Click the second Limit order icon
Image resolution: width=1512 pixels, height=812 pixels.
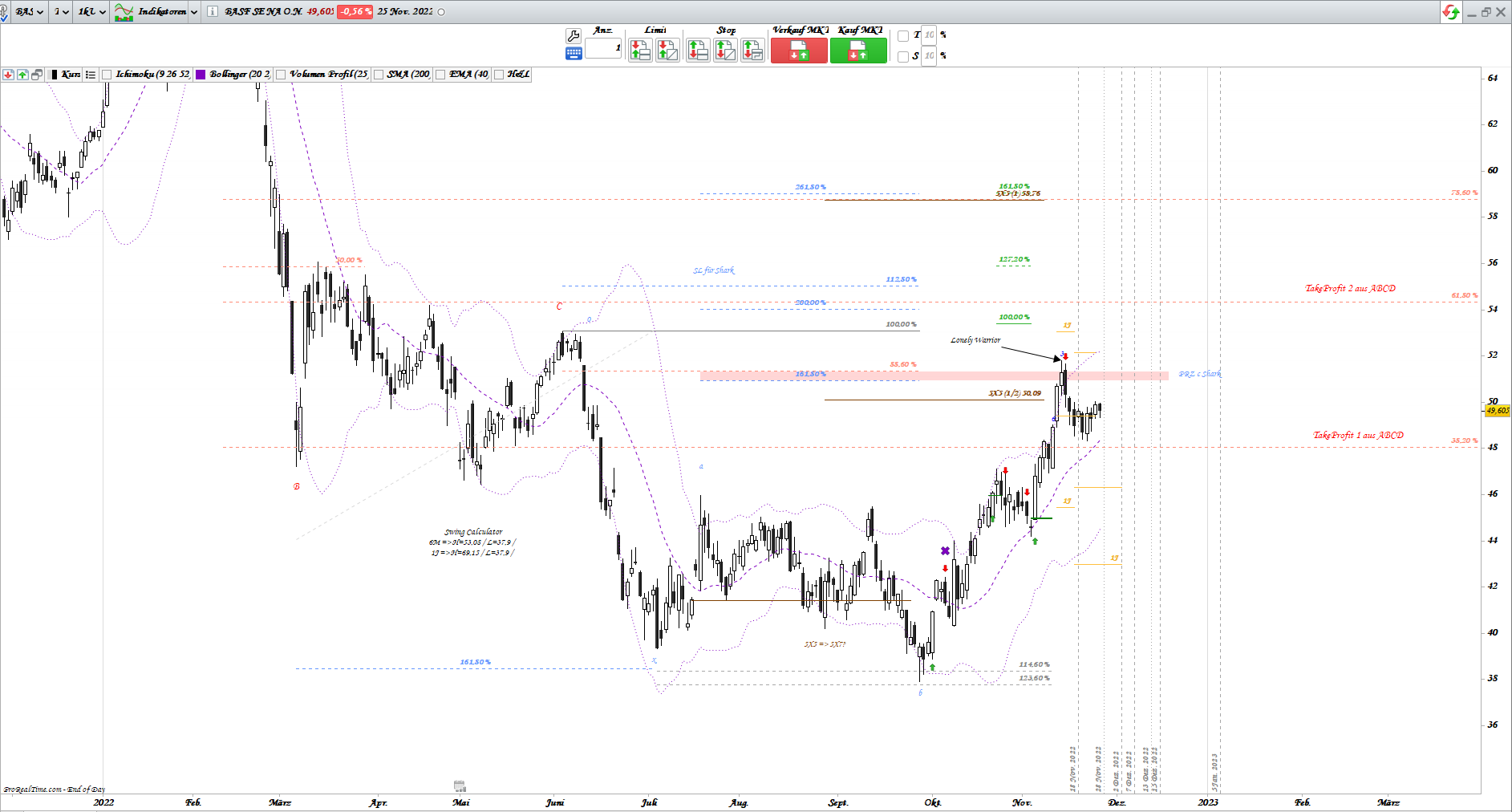pyautogui.click(x=667, y=51)
